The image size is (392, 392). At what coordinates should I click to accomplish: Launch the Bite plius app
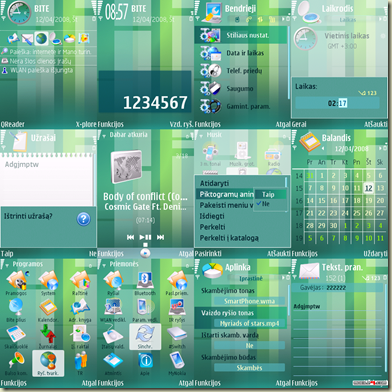(x=16, y=307)
